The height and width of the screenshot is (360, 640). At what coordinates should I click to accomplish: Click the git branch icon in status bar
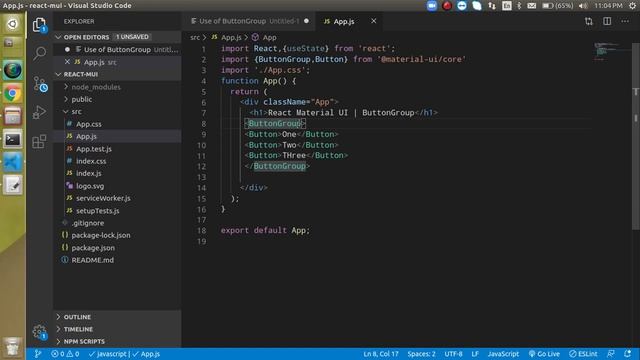[38, 354]
